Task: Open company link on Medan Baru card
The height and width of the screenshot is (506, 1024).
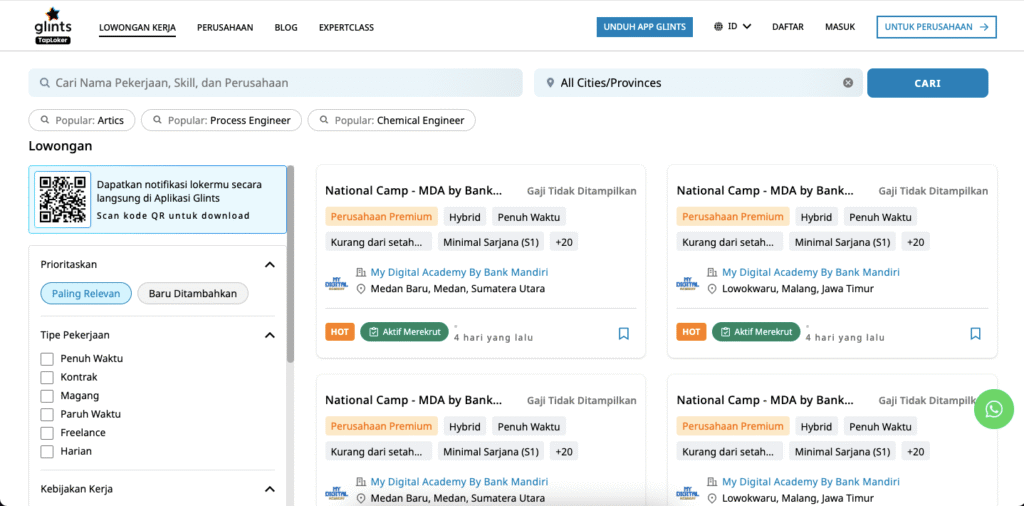Action: pos(459,272)
